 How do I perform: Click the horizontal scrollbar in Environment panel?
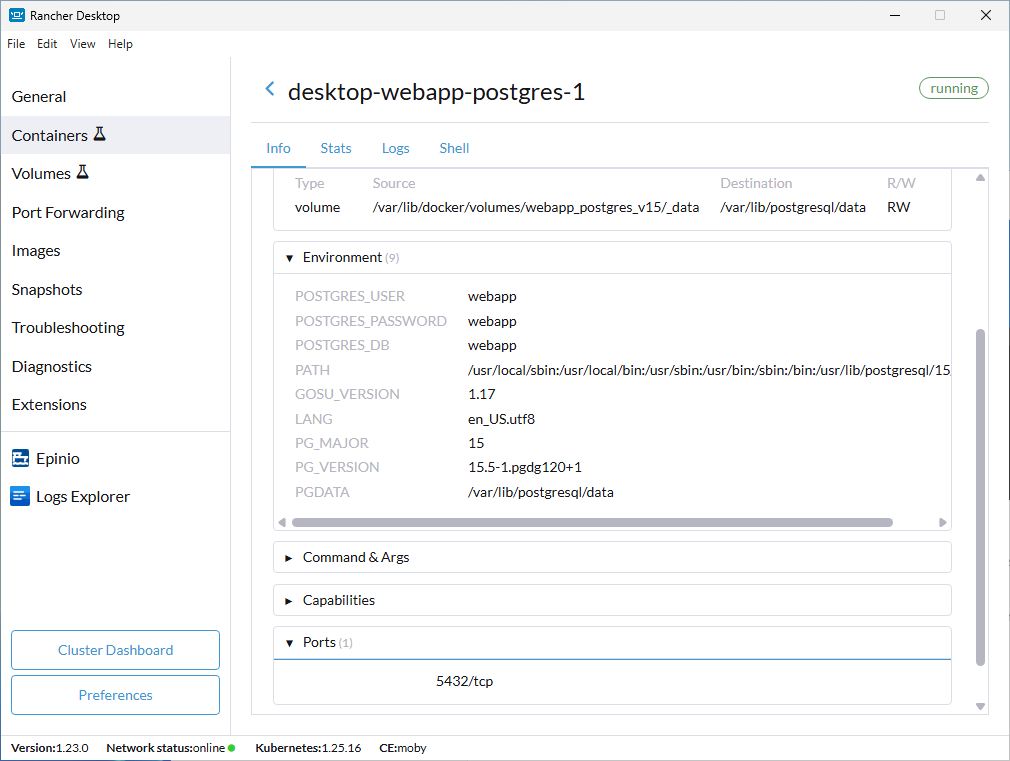coord(592,523)
